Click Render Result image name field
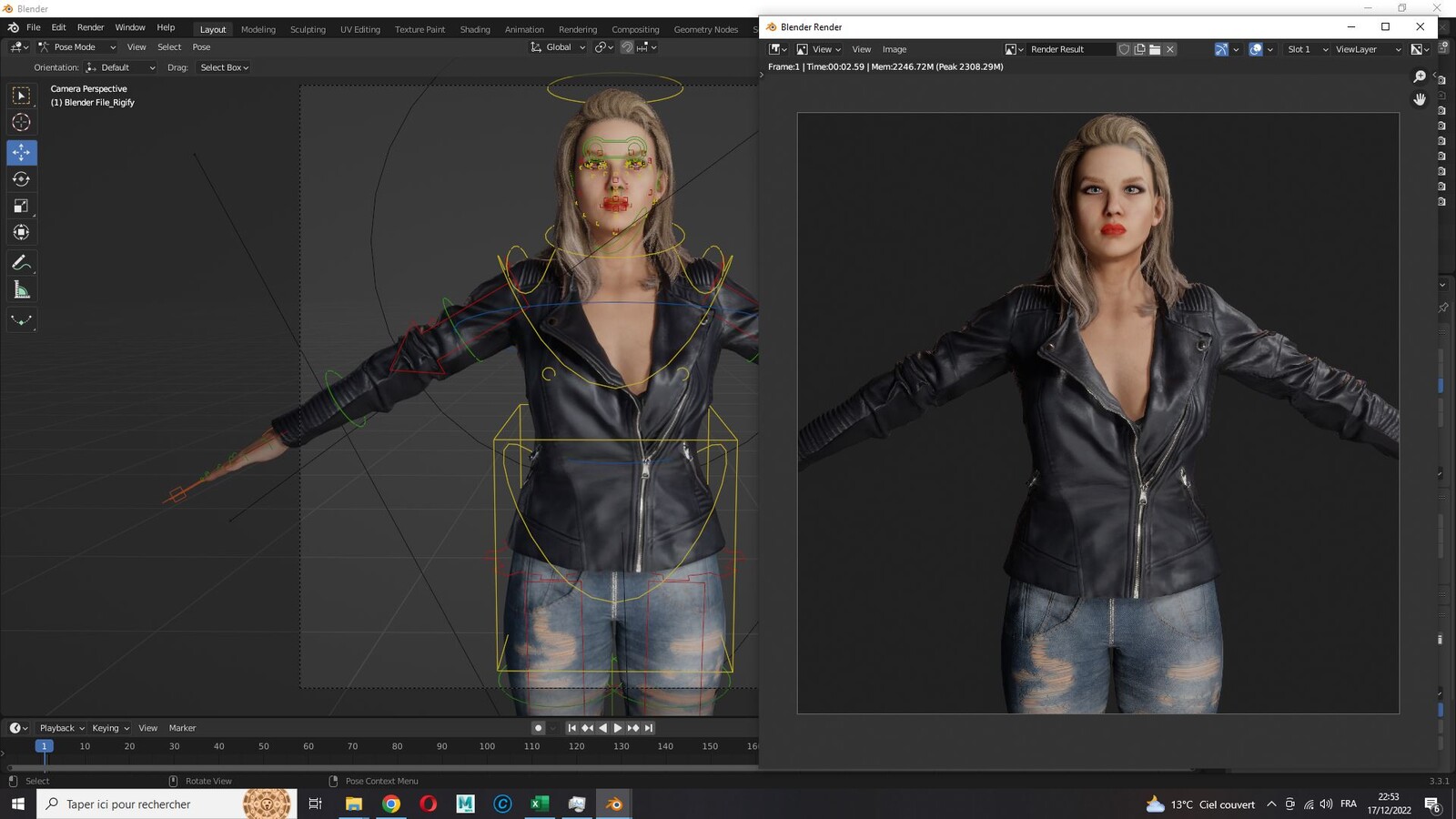 [x=1071, y=49]
